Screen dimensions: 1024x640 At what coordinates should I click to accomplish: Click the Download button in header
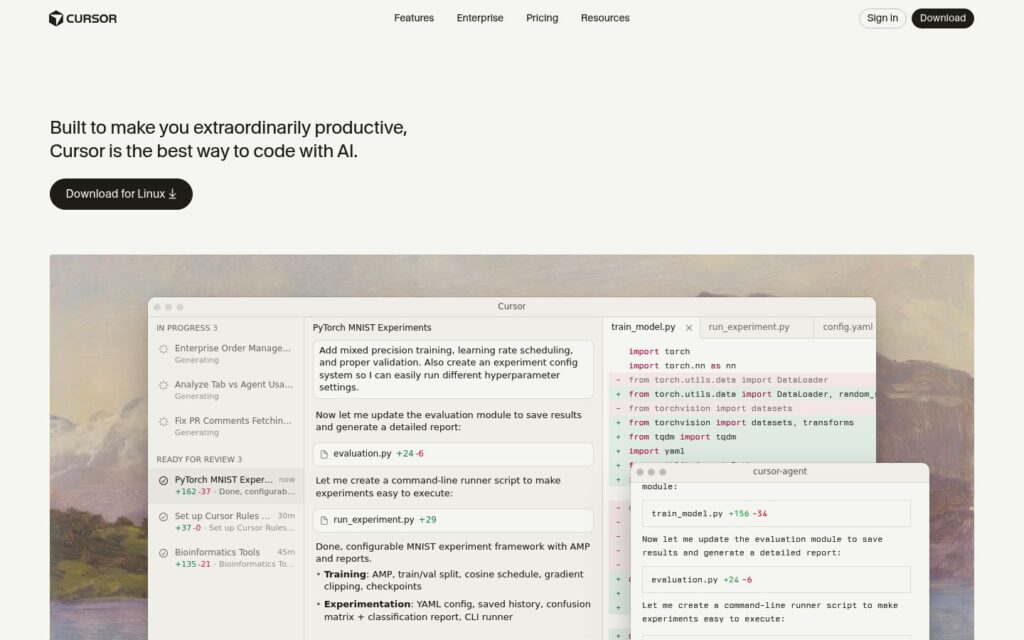[942, 18]
